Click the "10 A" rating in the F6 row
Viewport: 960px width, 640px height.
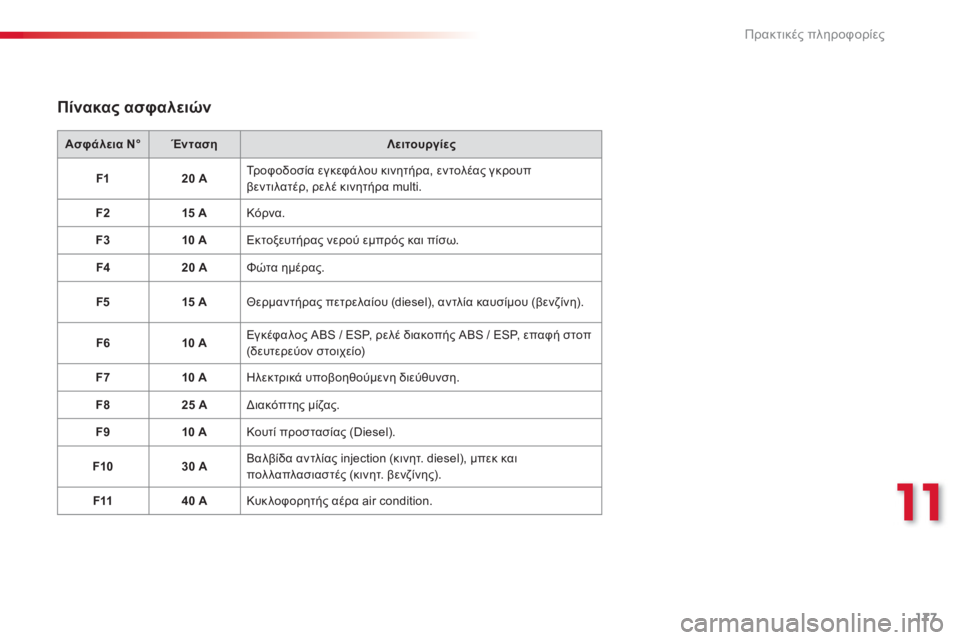pyautogui.click(x=194, y=343)
